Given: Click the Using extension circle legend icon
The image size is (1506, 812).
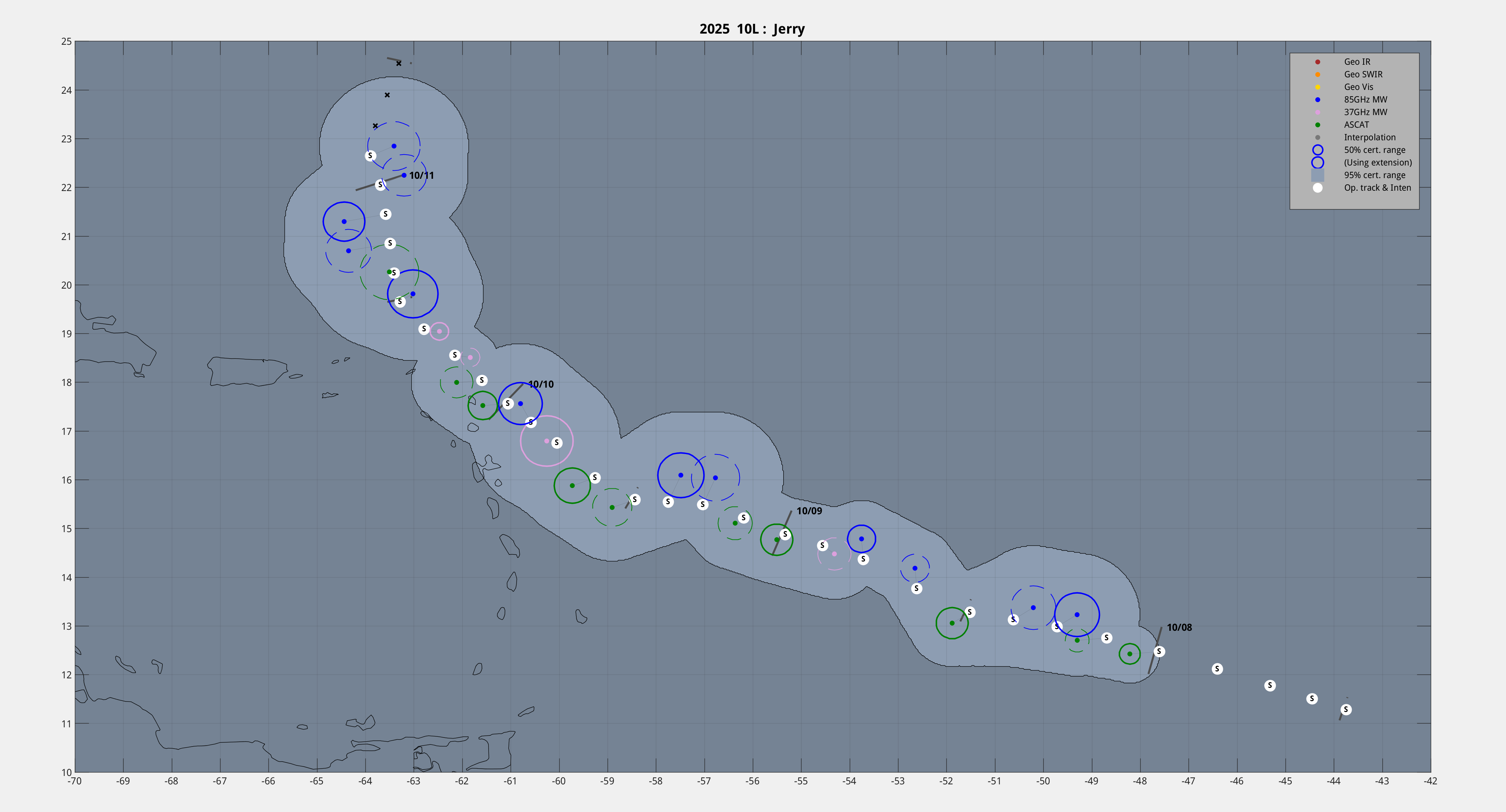Looking at the screenshot, I should point(1317,163).
